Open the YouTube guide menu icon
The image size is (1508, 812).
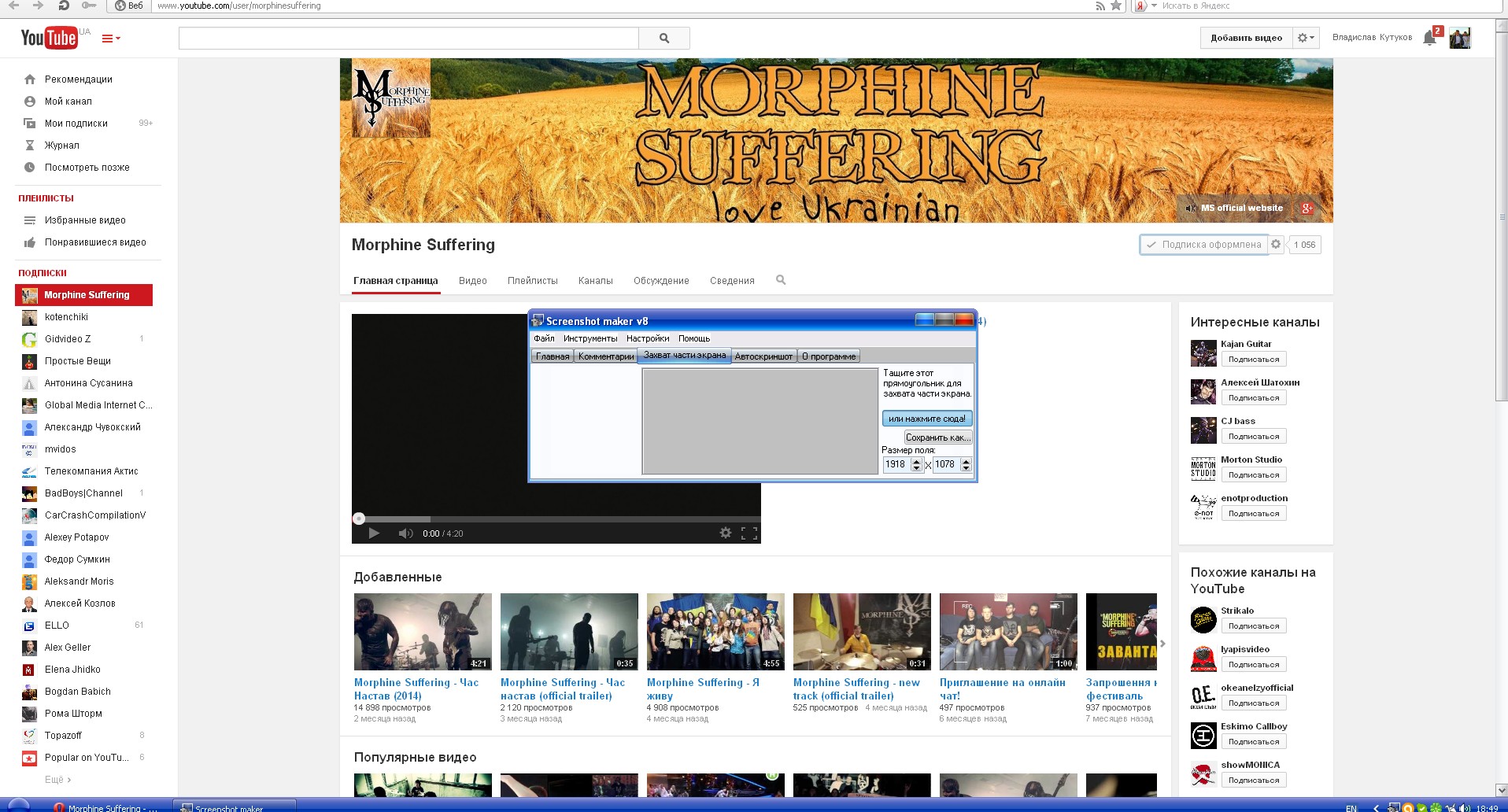(x=111, y=39)
